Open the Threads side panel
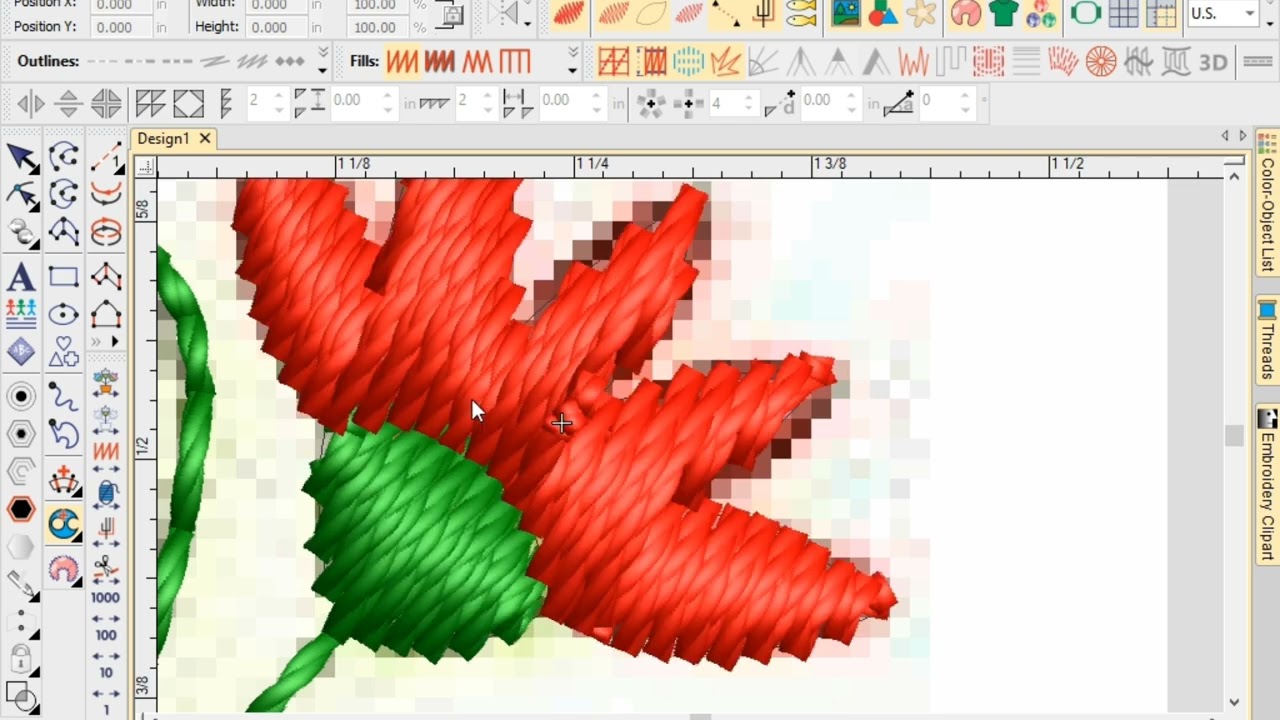1280x720 pixels. coord(1267,340)
